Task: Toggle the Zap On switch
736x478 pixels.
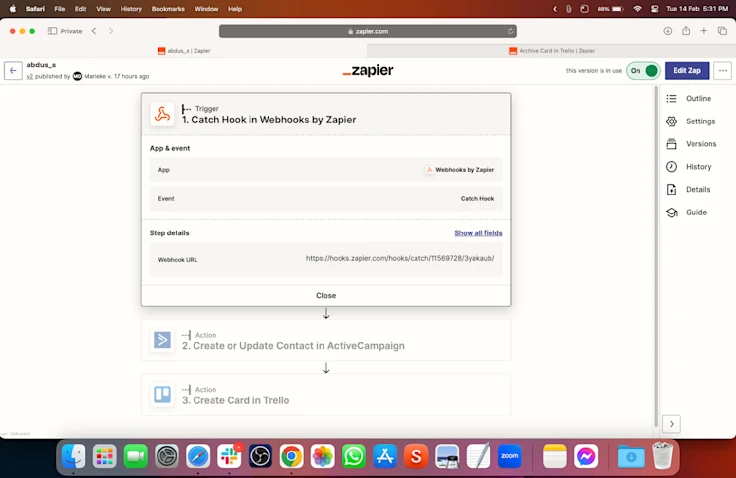Action: click(643, 70)
